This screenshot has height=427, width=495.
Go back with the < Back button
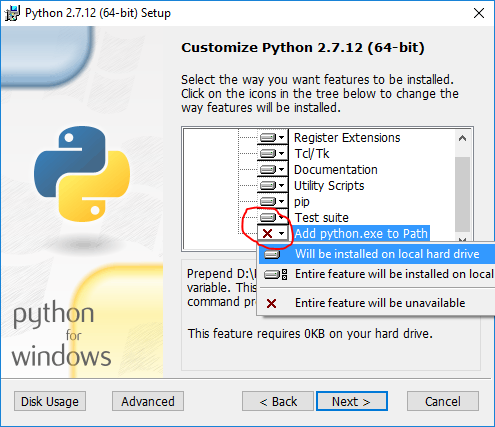point(278,401)
